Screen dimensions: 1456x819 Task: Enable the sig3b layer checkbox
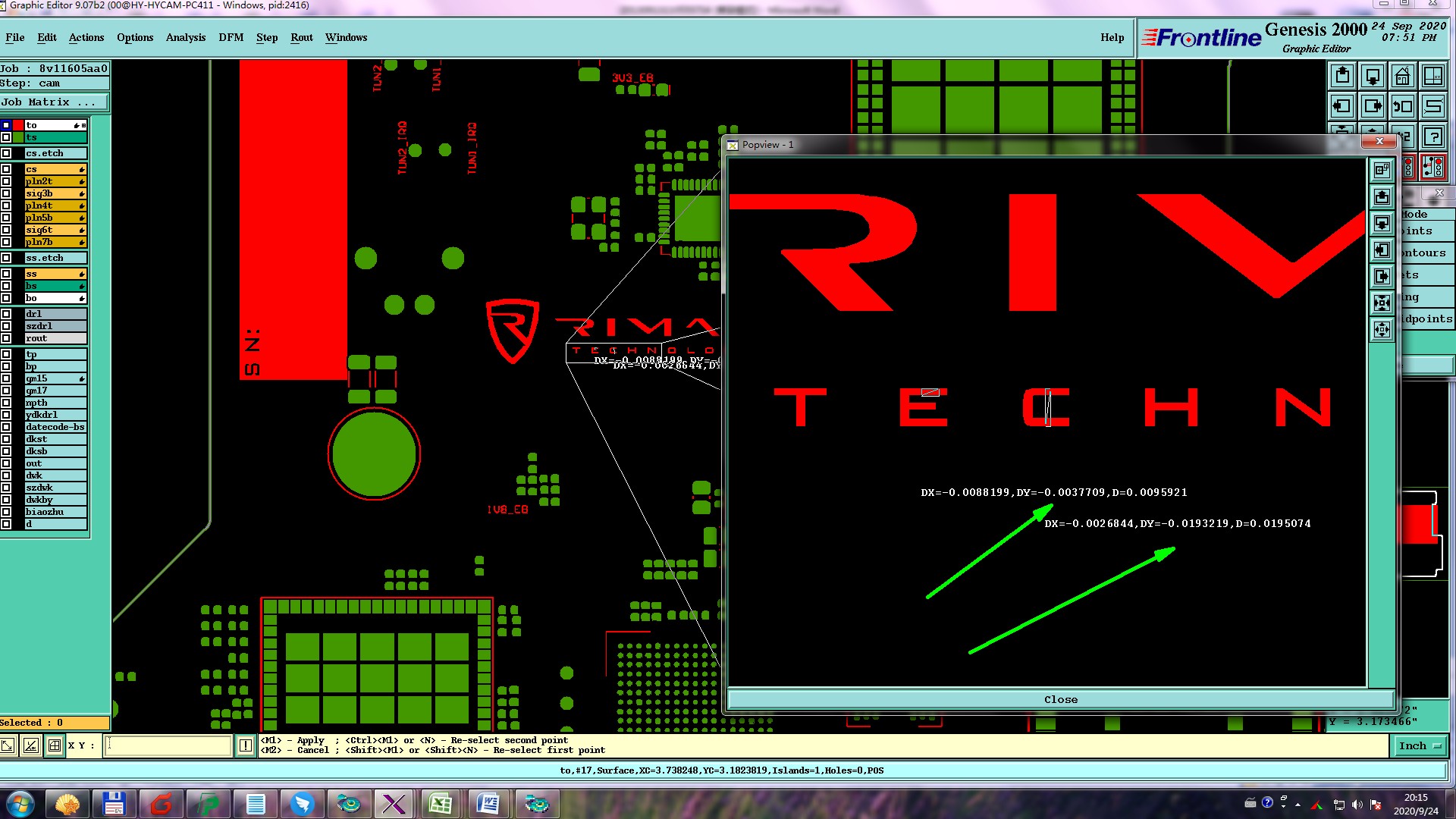6,193
